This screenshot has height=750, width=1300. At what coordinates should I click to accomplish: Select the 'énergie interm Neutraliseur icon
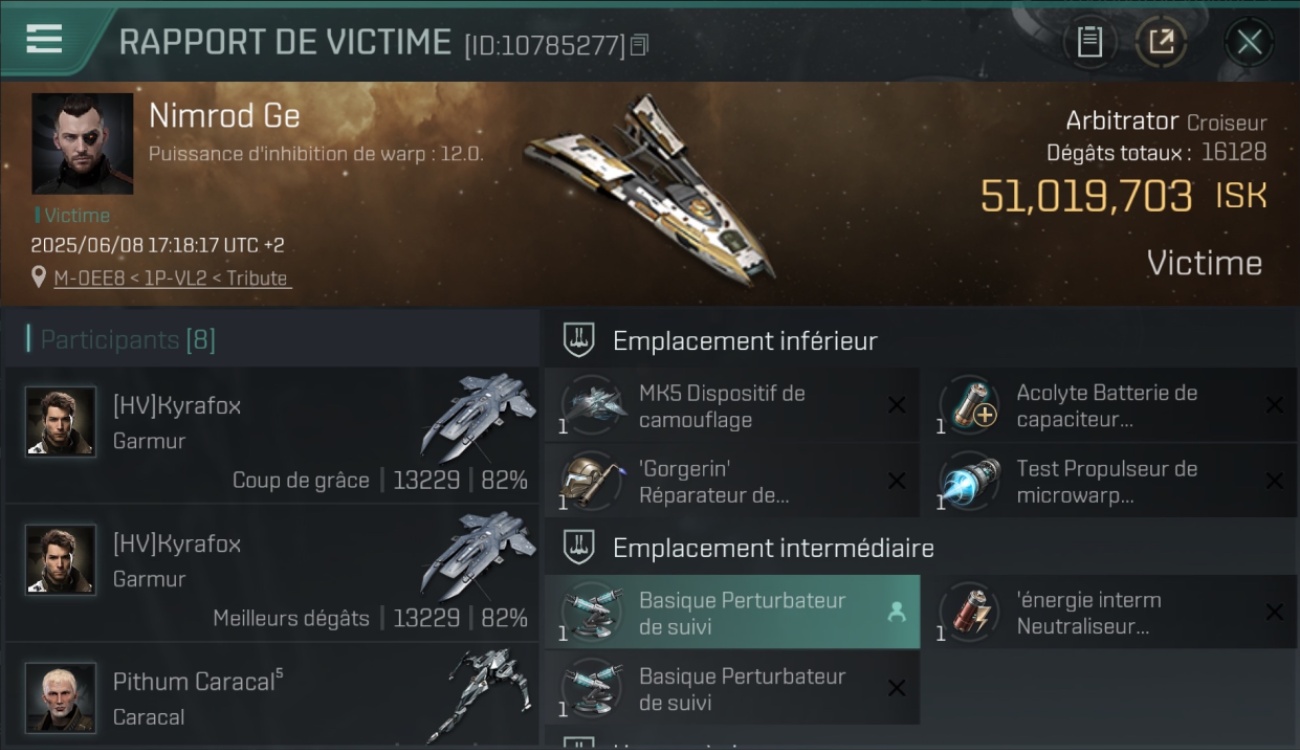(970, 611)
